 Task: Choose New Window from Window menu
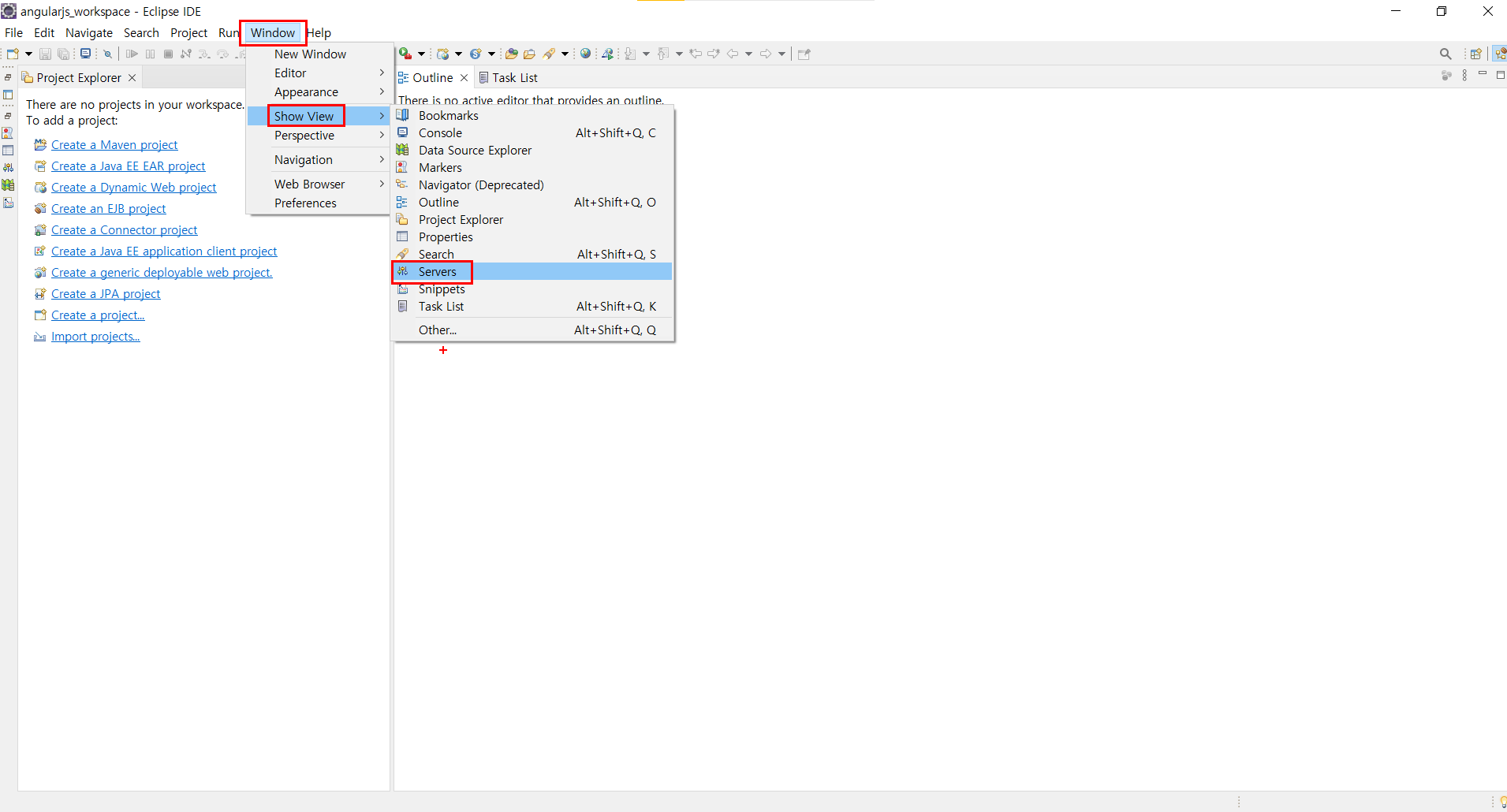click(319, 54)
